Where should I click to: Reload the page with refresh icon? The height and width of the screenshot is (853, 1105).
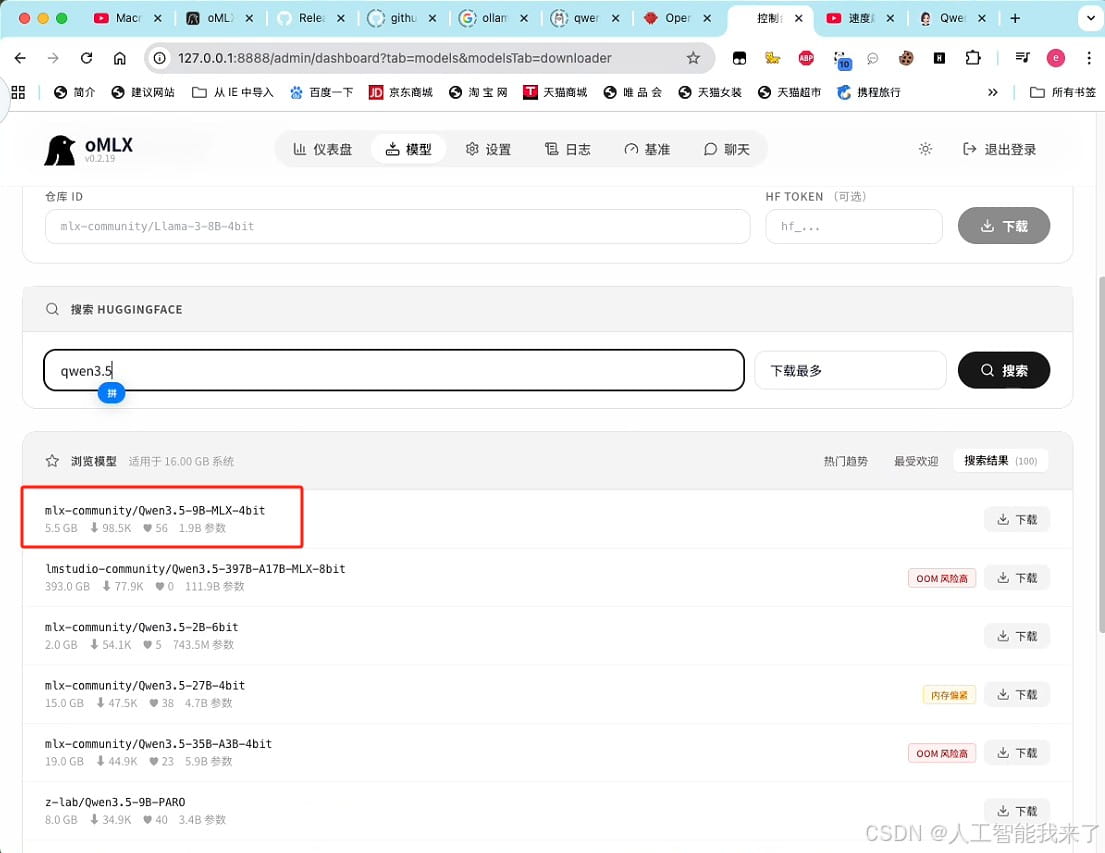(87, 58)
